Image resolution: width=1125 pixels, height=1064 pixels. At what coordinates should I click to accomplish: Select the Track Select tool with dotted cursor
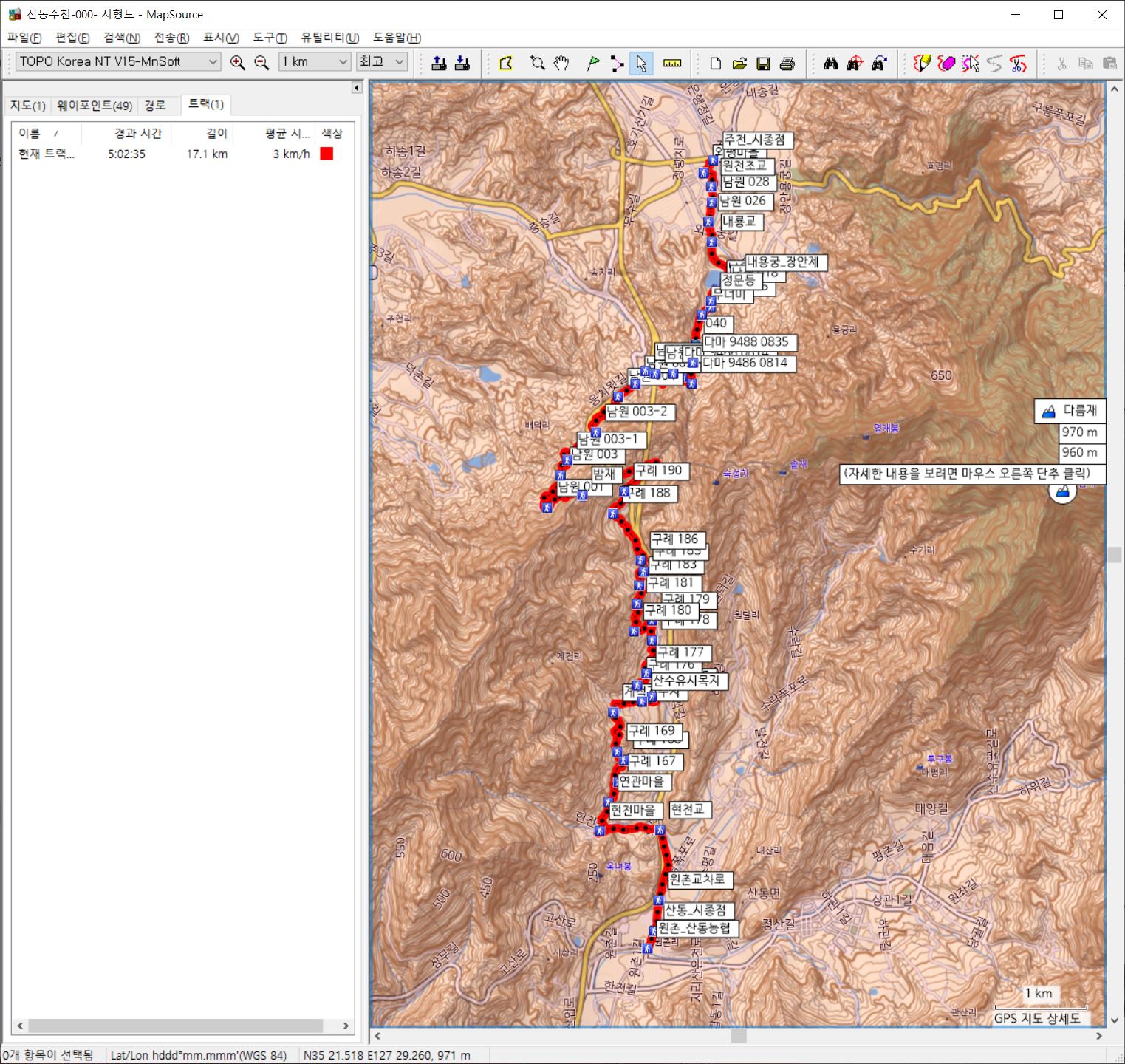971,63
